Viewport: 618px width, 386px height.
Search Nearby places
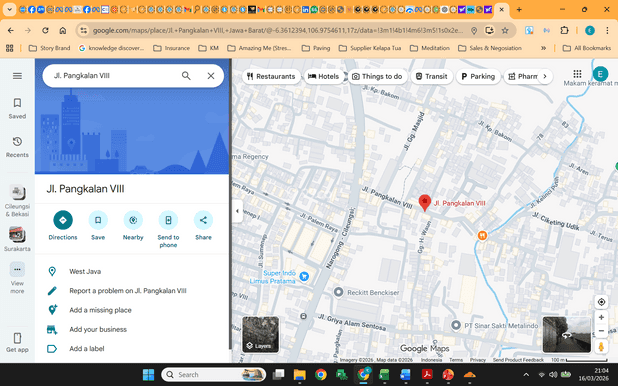pyautogui.click(x=133, y=226)
